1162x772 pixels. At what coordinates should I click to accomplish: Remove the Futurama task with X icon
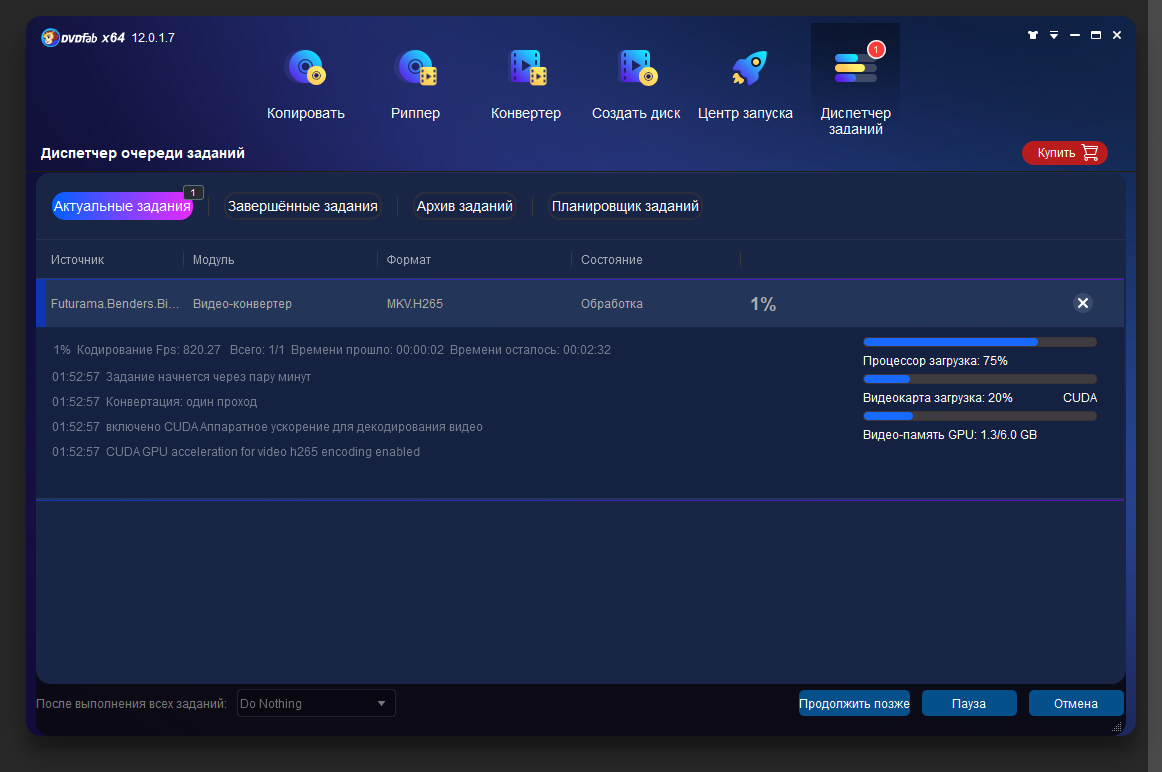click(x=1082, y=303)
